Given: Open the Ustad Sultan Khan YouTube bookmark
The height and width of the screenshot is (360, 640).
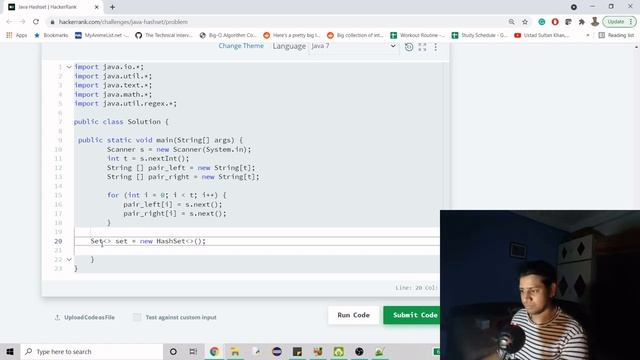Looking at the screenshot, I should (542, 35).
